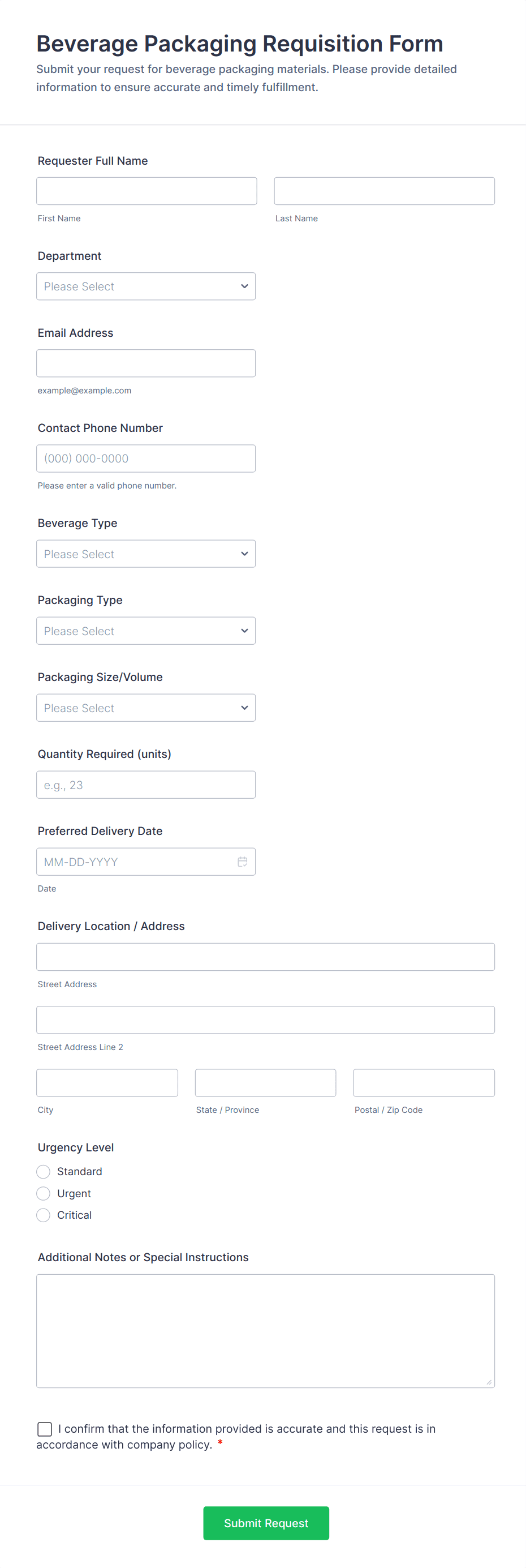
Task: Click the Additional Notes text area
Action: click(x=265, y=1331)
